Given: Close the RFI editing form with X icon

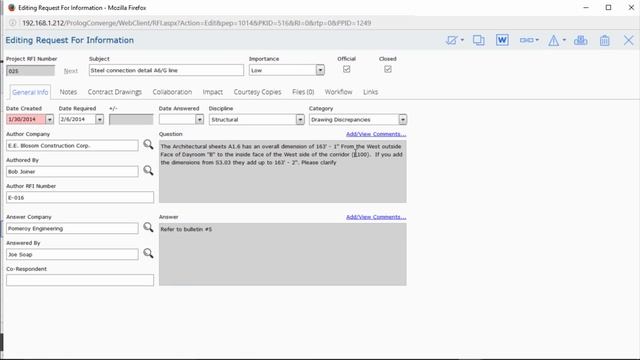Looking at the screenshot, I should tap(629, 40).
